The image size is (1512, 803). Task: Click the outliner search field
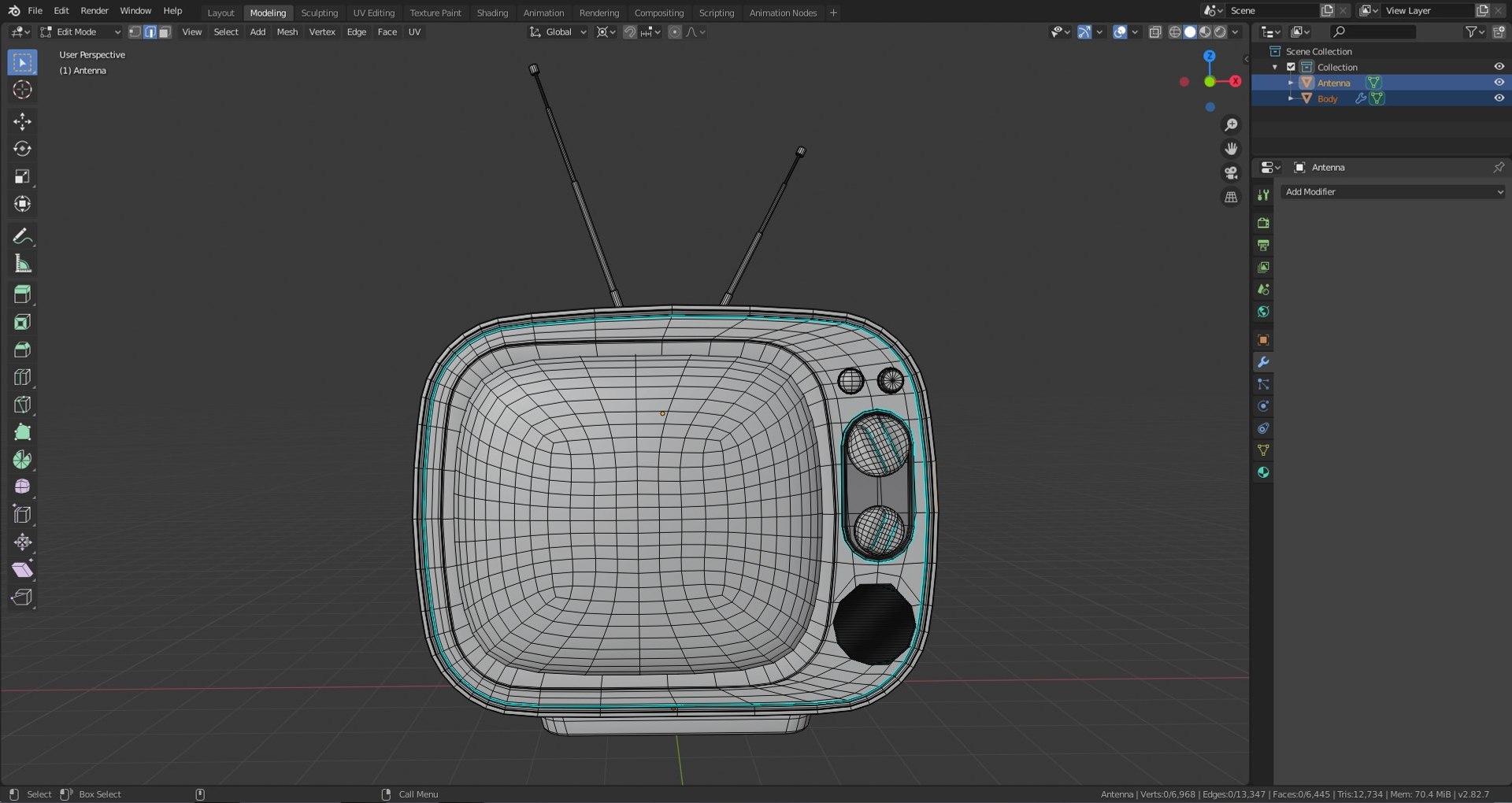[1373, 32]
